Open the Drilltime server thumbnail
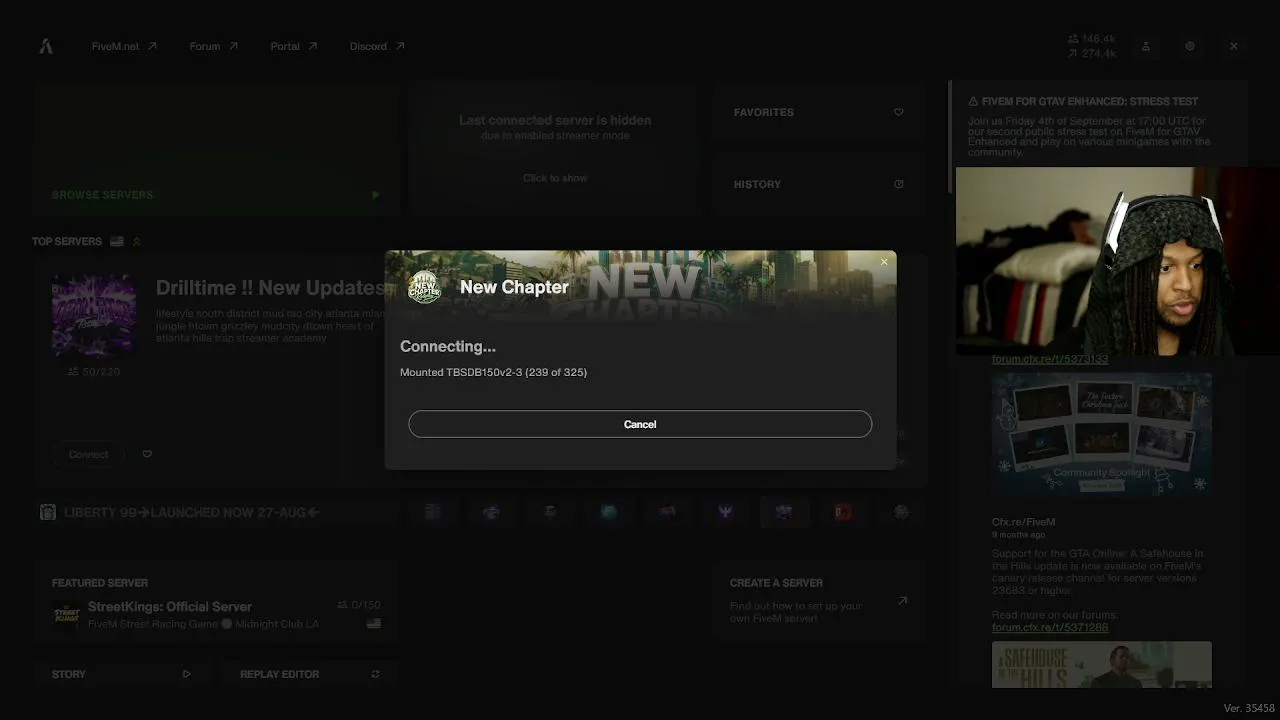The image size is (1280, 720). (94, 315)
